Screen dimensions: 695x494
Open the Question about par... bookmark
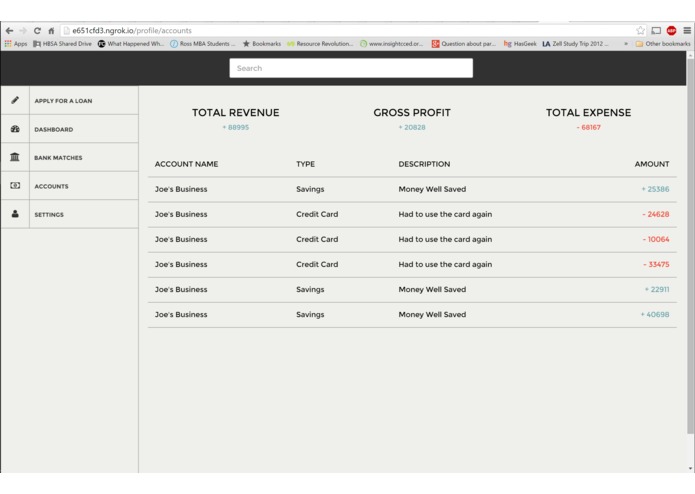point(464,43)
